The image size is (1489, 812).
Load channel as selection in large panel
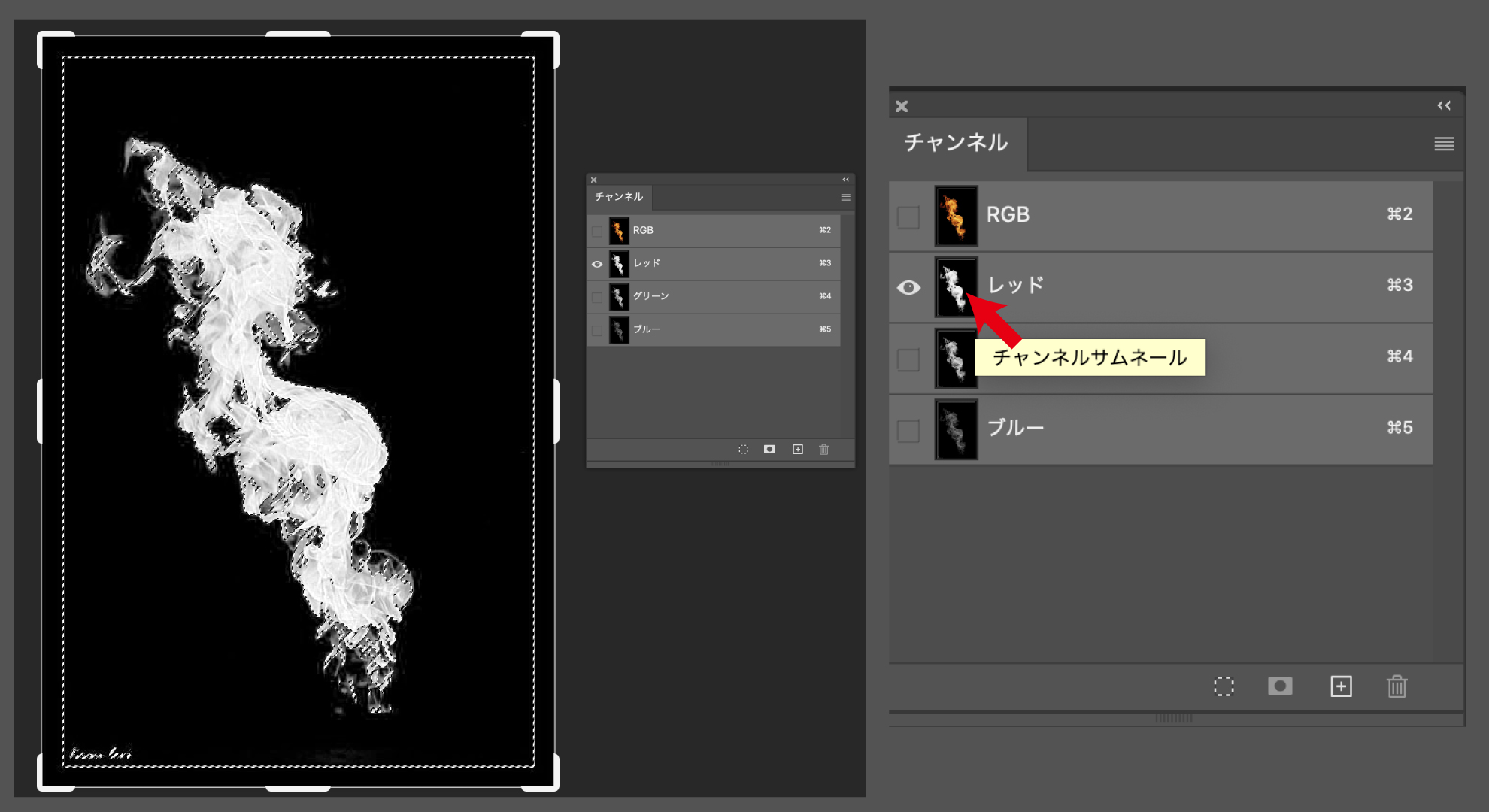point(1224,686)
